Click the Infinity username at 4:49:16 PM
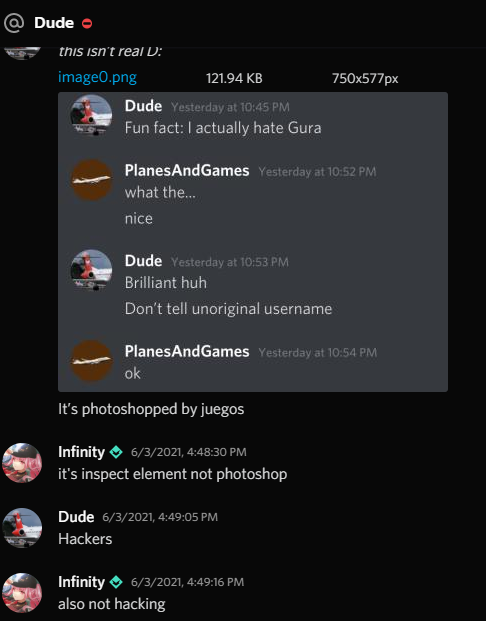Image resolution: width=486 pixels, height=621 pixels. [81, 582]
